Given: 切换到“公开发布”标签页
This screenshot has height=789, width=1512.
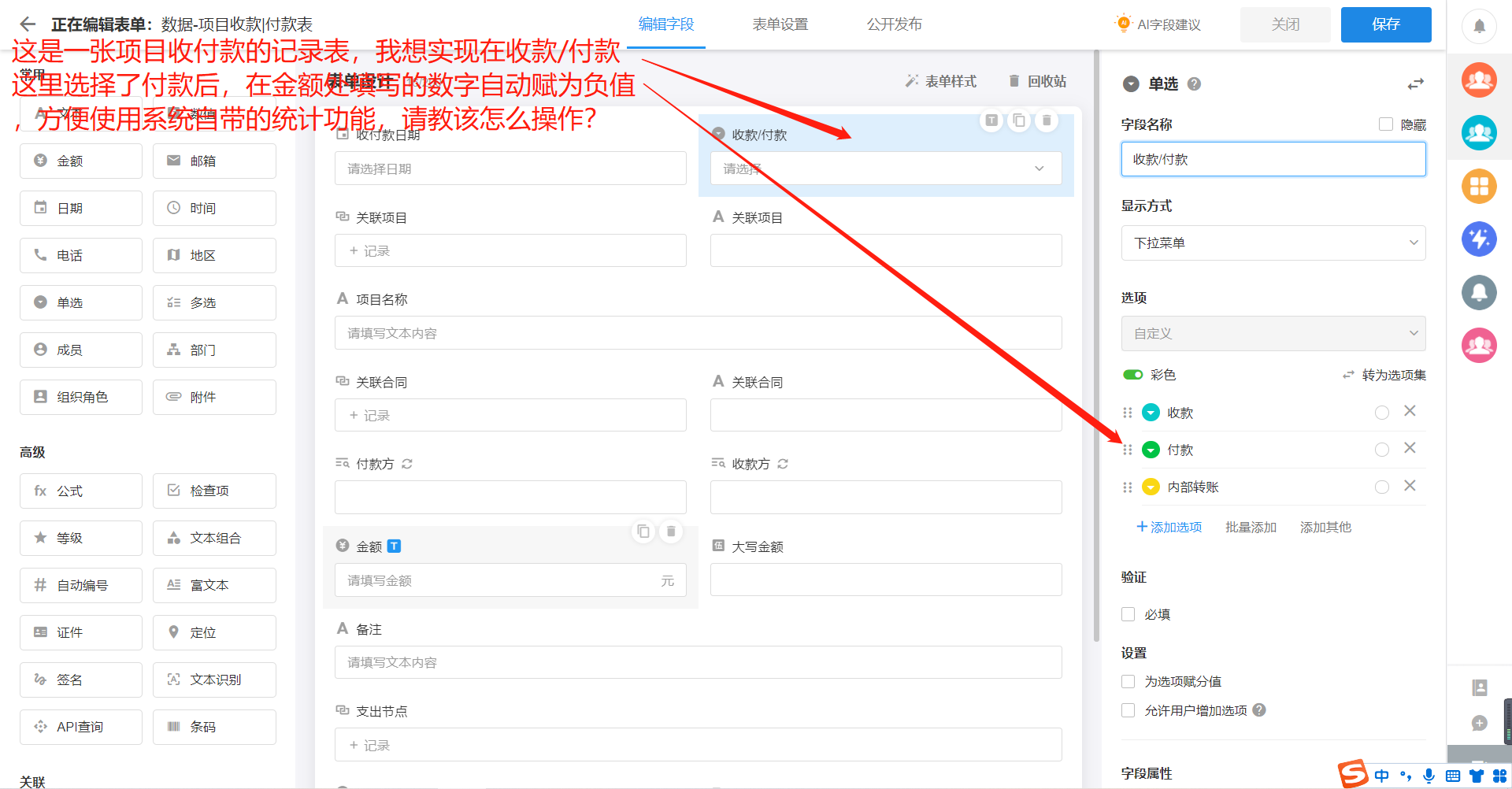Looking at the screenshot, I should 894,24.
